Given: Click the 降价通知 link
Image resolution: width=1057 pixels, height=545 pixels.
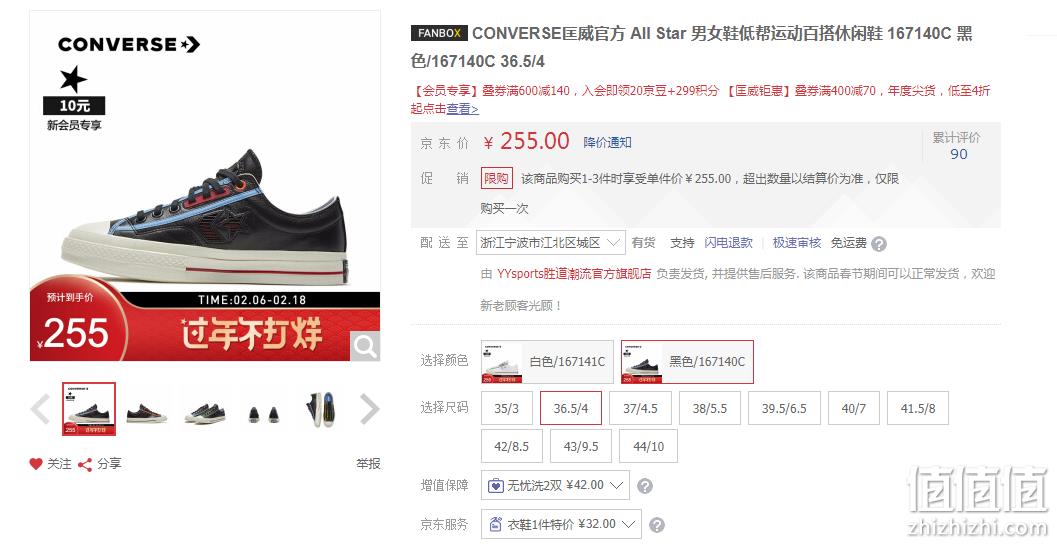Looking at the screenshot, I should click(x=607, y=142).
